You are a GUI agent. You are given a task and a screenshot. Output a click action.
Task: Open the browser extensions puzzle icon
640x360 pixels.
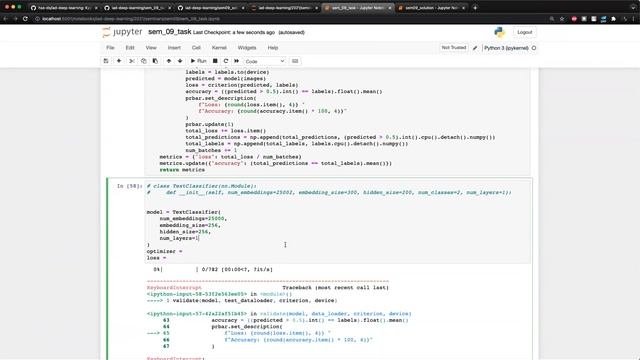pos(613,19)
